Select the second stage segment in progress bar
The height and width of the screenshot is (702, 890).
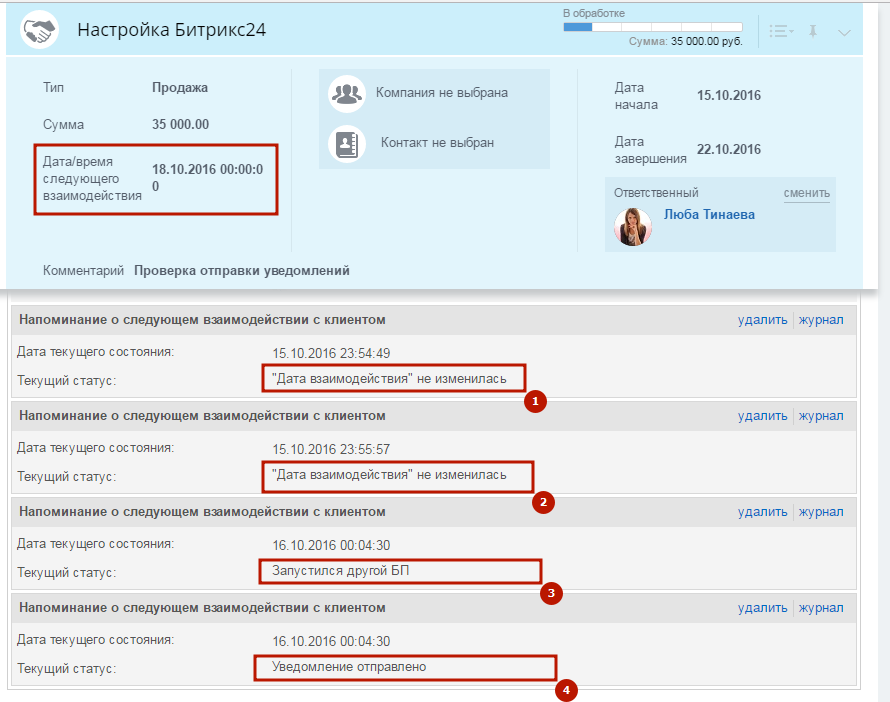tap(607, 27)
